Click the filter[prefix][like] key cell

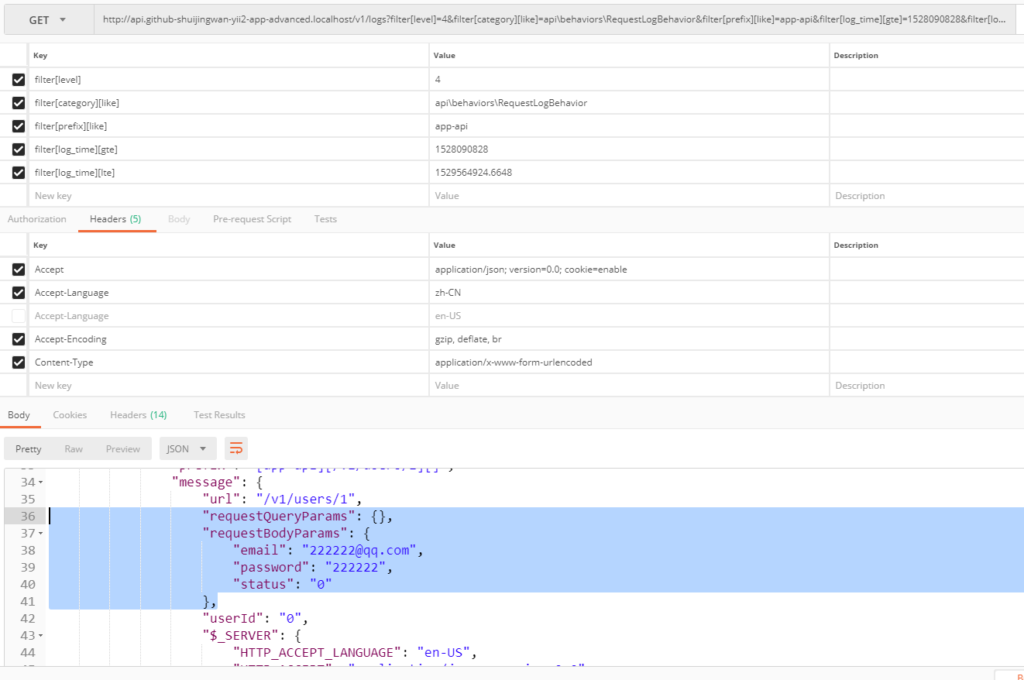(x=229, y=126)
